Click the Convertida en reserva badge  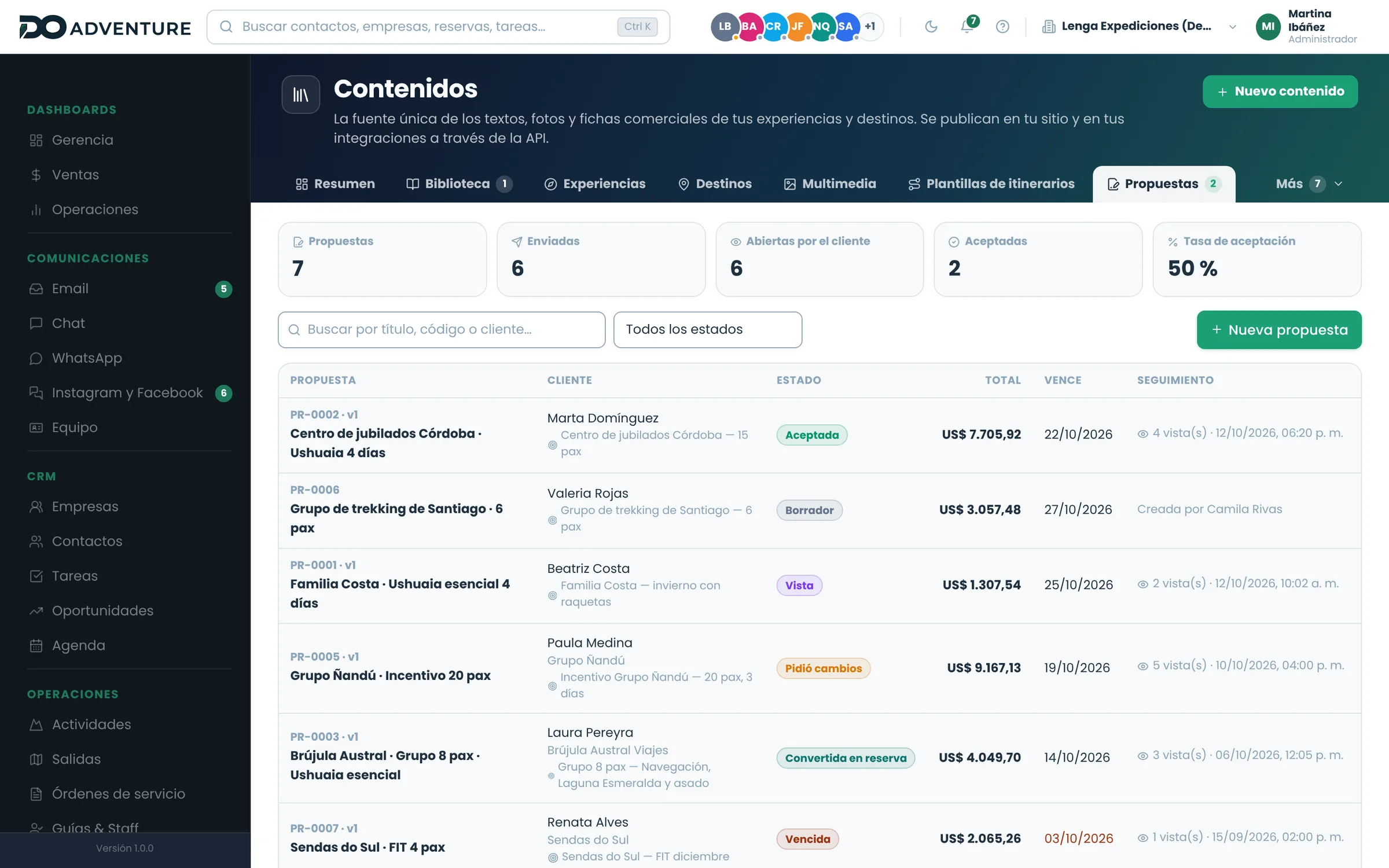[x=846, y=758]
